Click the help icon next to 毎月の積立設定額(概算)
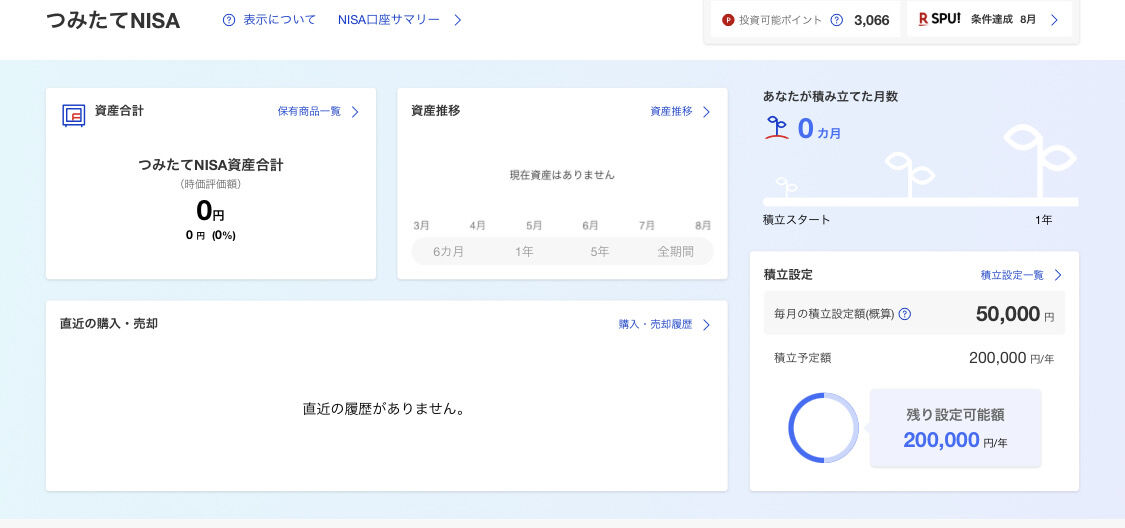The height and width of the screenshot is (528, 1125). 905,314
